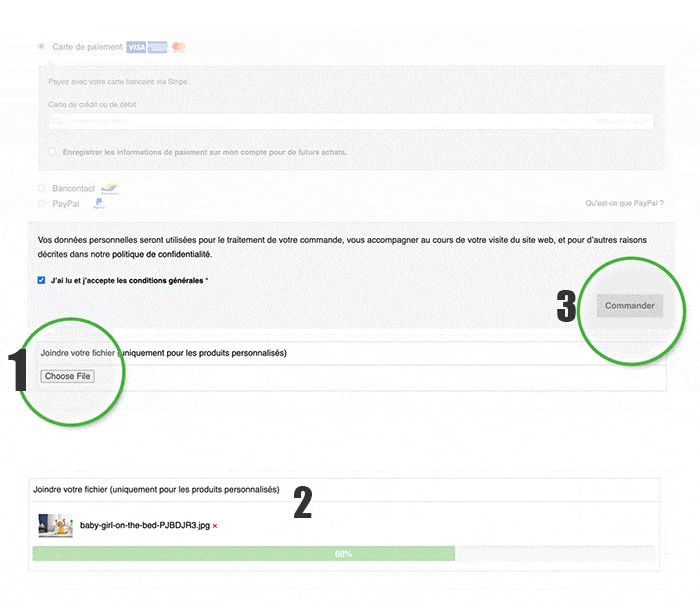Image resolution: width=700 pixels, height=601 pixels.
Task: Select PayPal payment method
Action: [41, 203]
